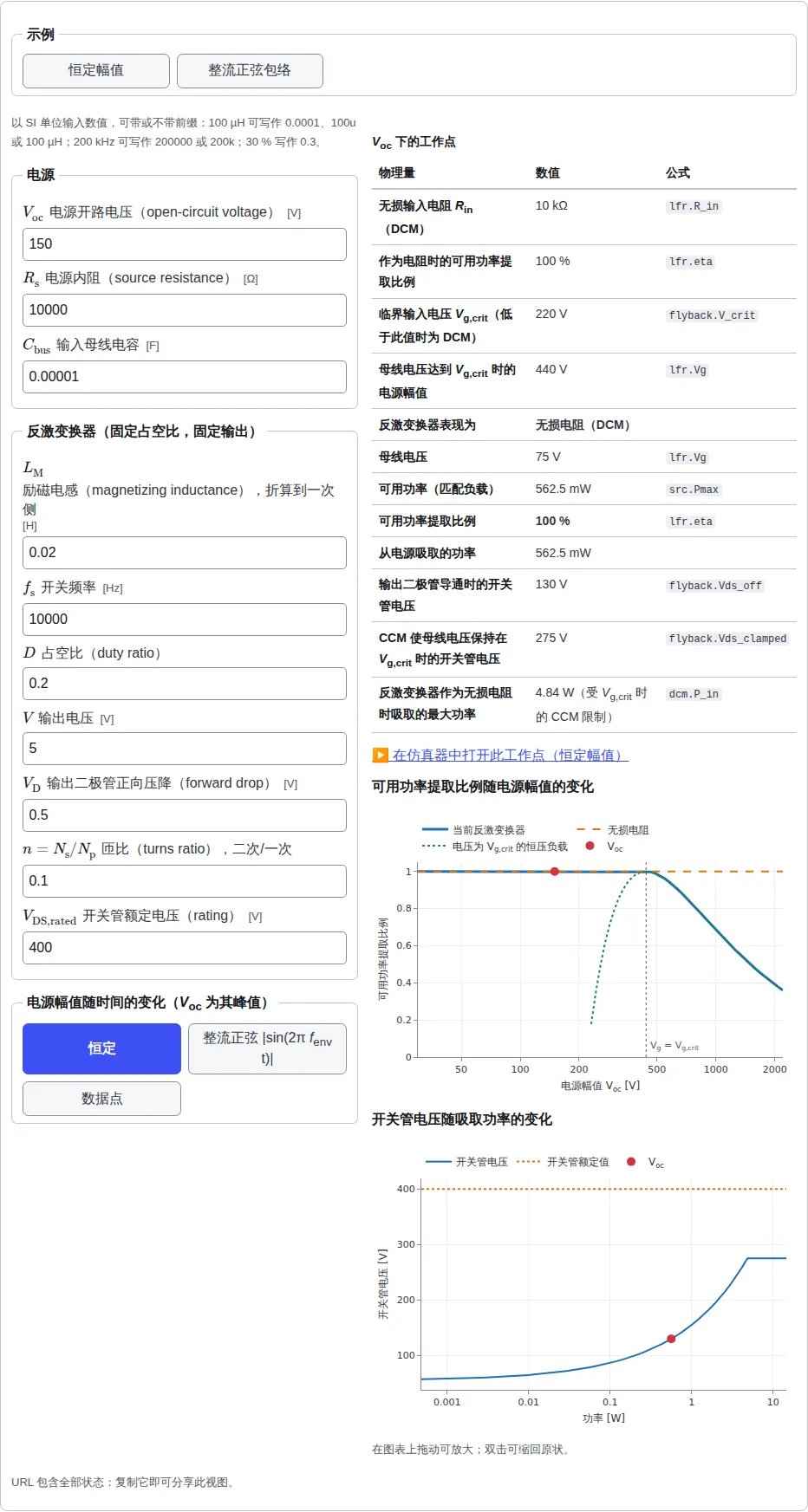Image resolution: width=808 pixels, height=1512 pixels.
Task: Edit the turns ratio n field
Action: [x=185, y=881]
